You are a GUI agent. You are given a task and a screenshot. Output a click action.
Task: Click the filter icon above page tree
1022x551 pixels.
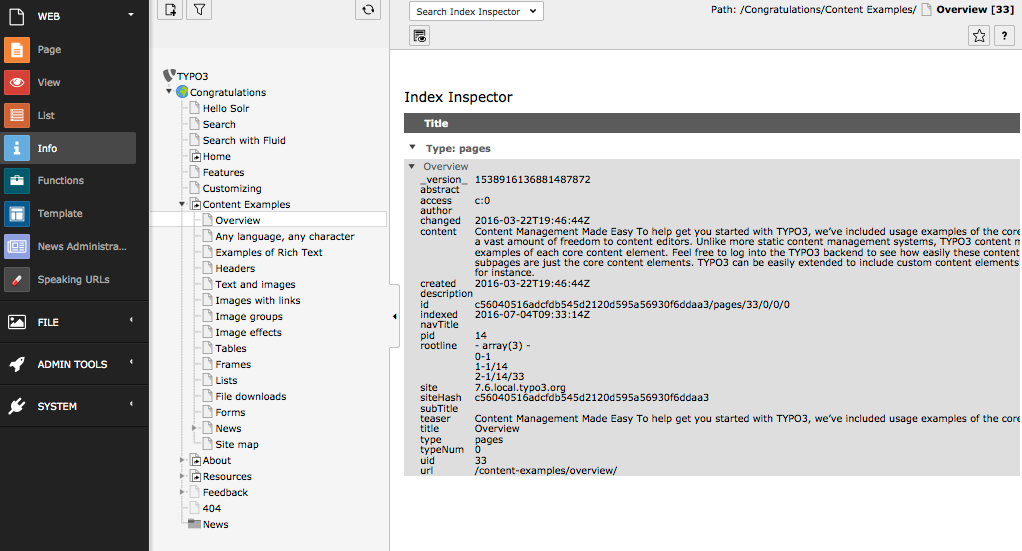[x=199, y=9]
